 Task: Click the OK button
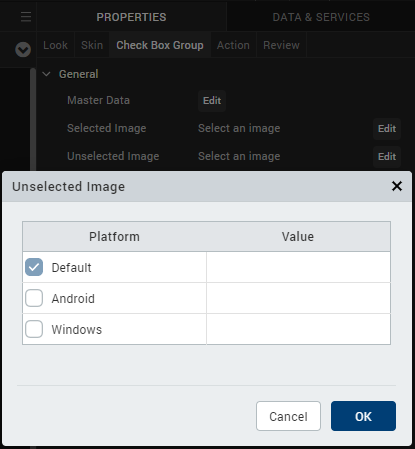click(x=363, y=416)
